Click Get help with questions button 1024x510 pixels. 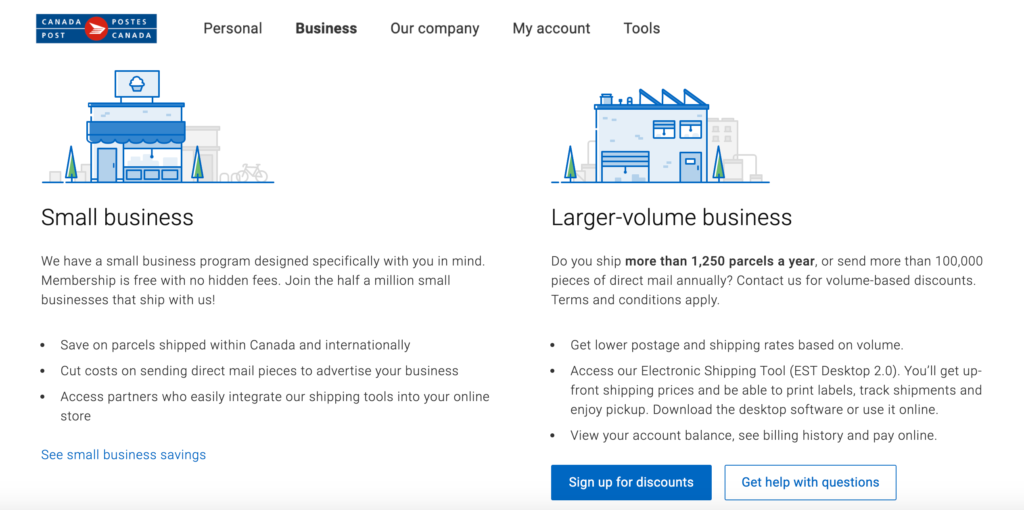coord(810,482)
